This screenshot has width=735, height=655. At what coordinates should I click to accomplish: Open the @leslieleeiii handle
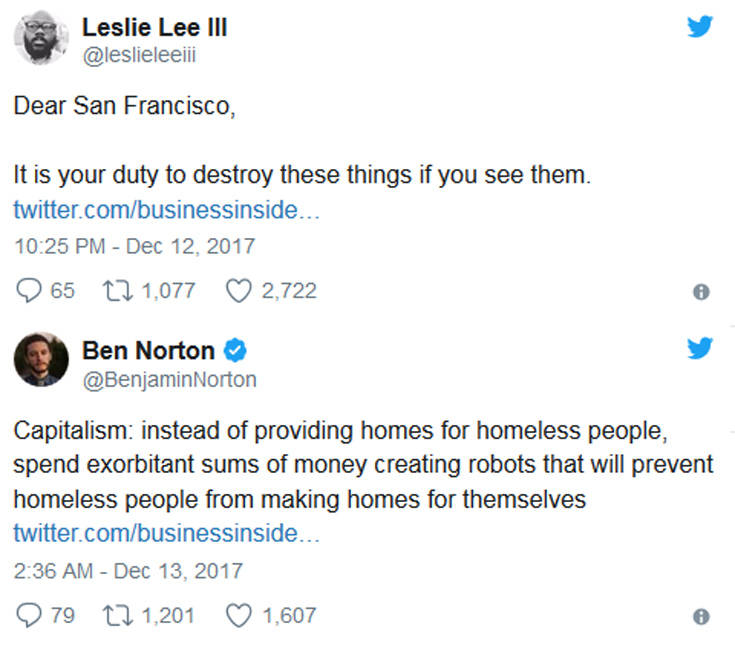[139, 55]
